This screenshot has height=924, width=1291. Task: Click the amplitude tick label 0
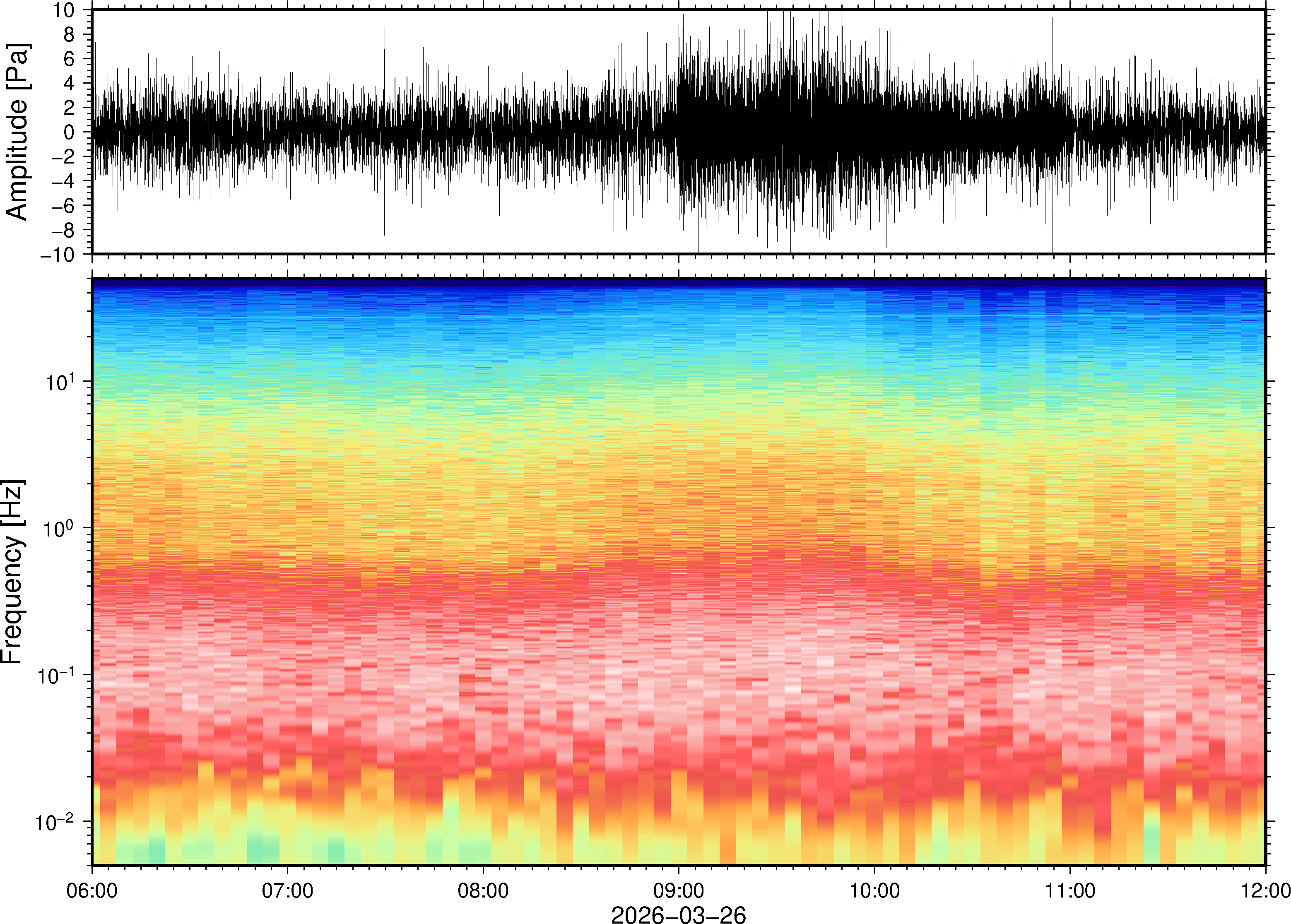point(69,132)
